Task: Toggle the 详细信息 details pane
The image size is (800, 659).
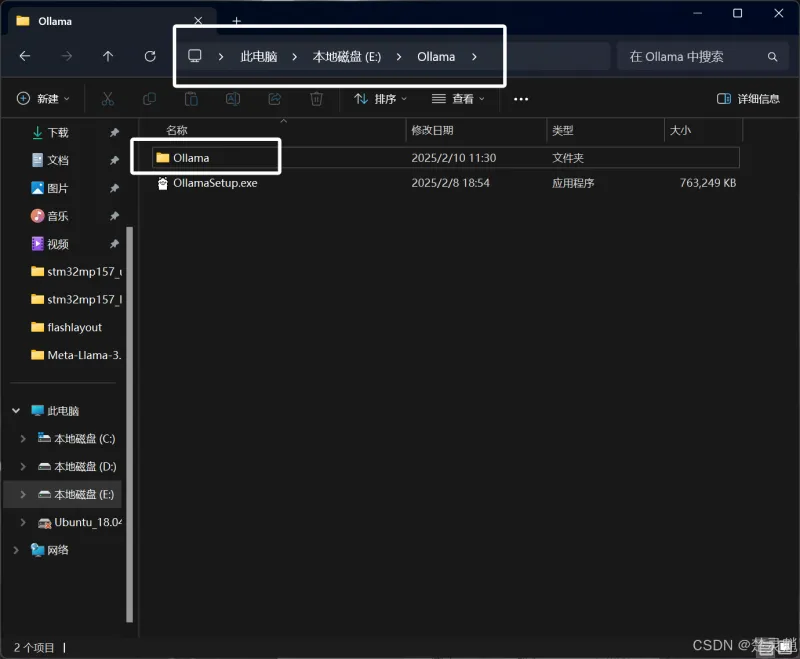Action: click(x=749, y=99)
